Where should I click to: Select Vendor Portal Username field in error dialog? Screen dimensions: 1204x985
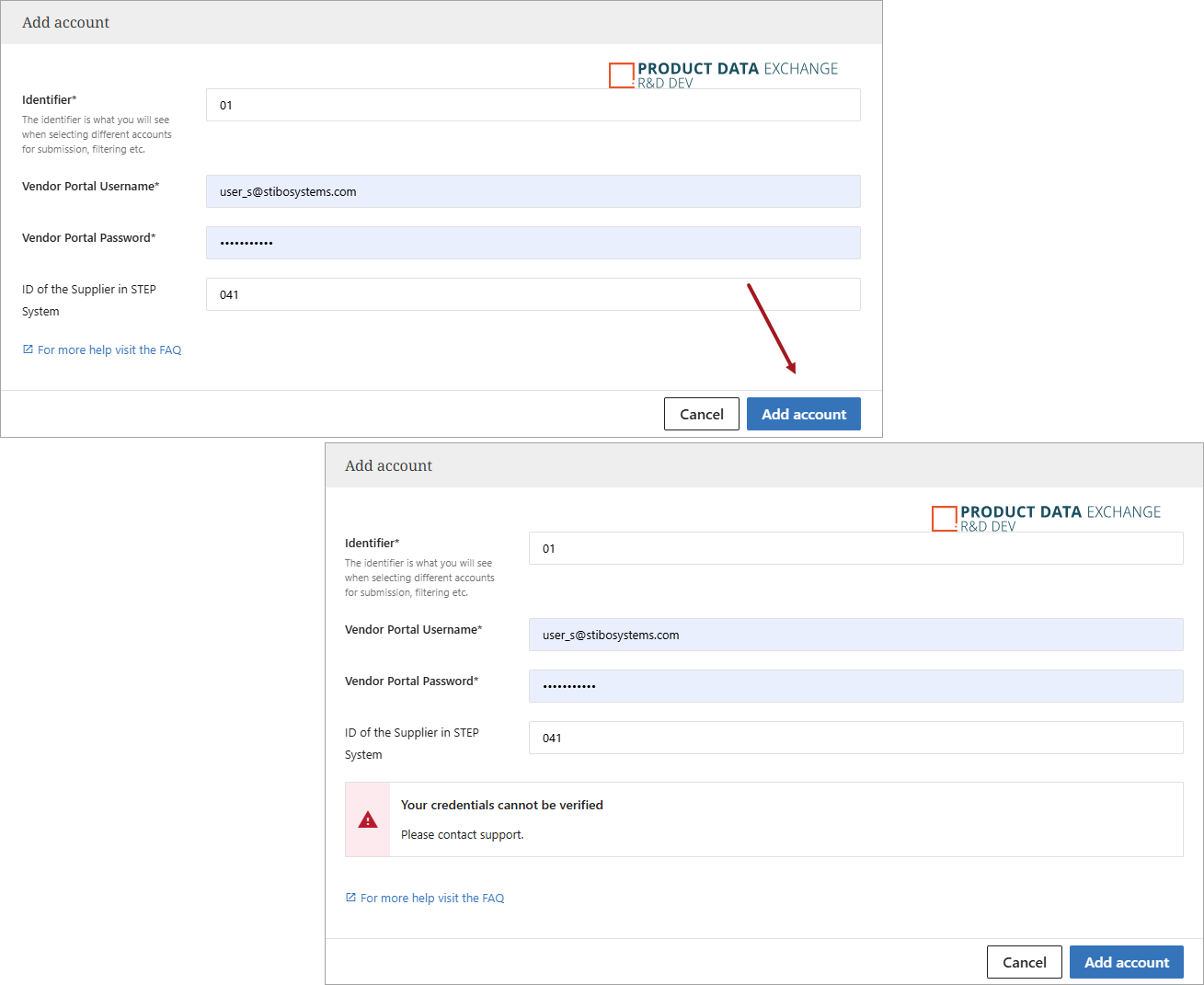pos(855,635)
